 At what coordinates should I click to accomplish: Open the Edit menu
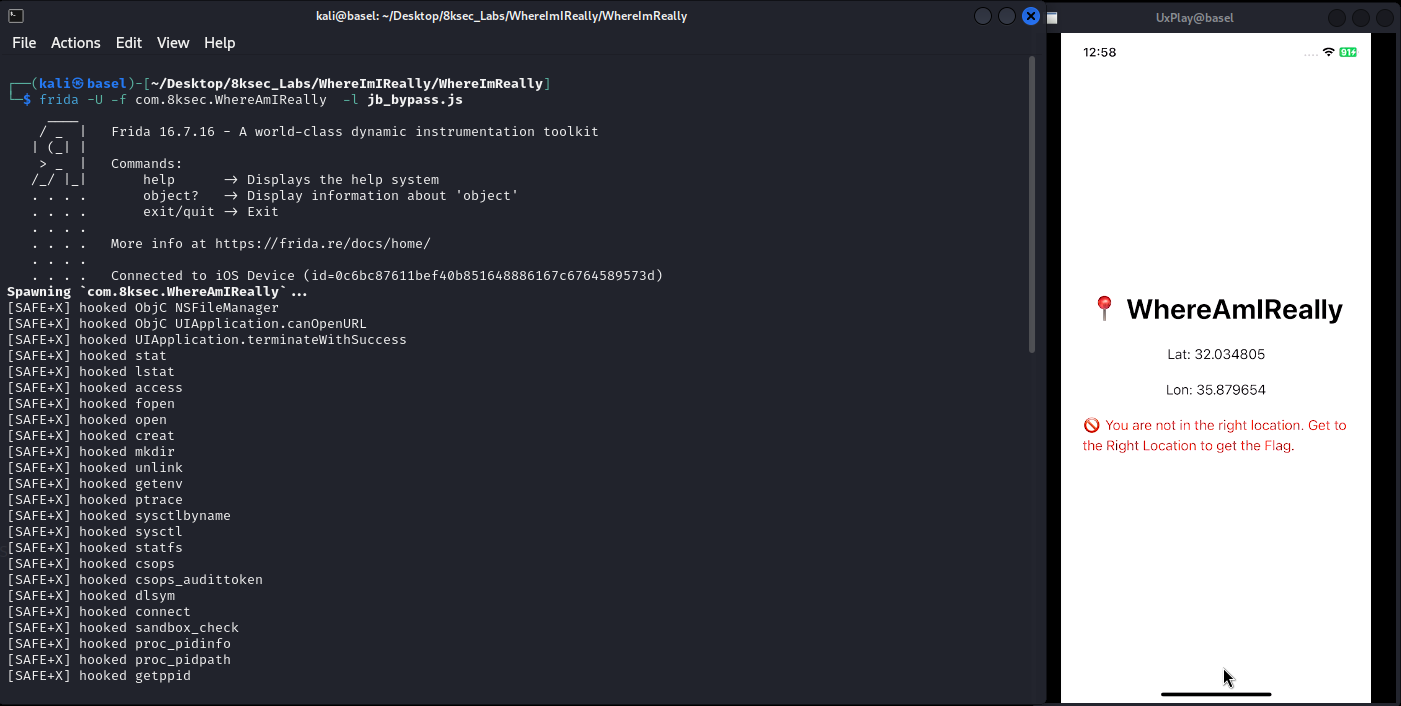point(129,43)
